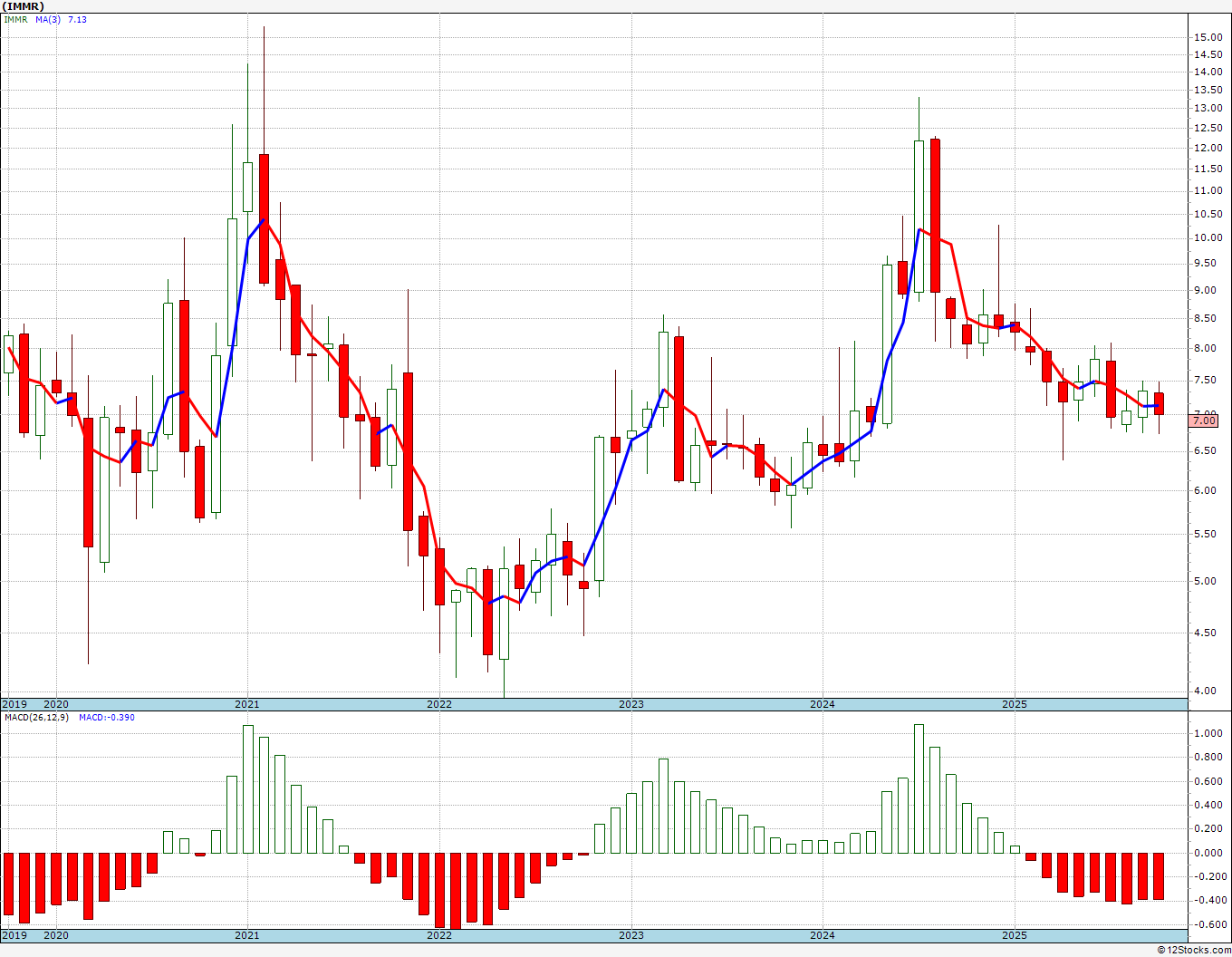Screen dimensions: 1232x957
Task: Click the 10.00 price axis label
Action: 1208,237
